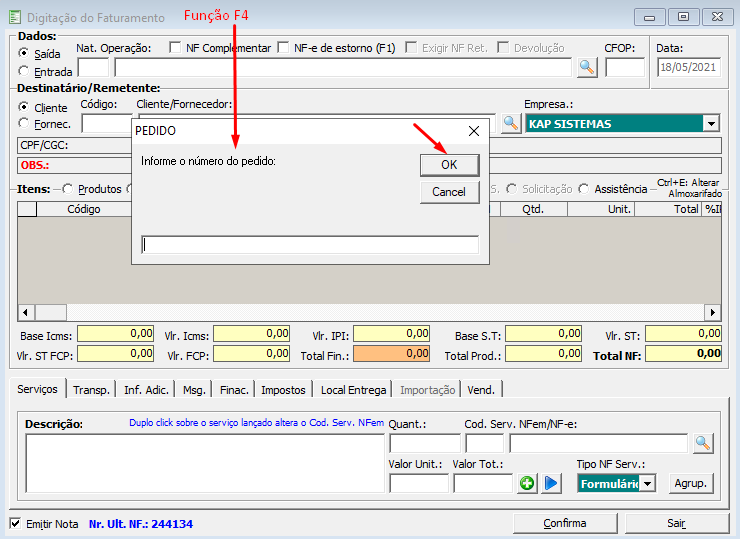
Task: Click the Base Icms value field
Action: coord(116,334)
